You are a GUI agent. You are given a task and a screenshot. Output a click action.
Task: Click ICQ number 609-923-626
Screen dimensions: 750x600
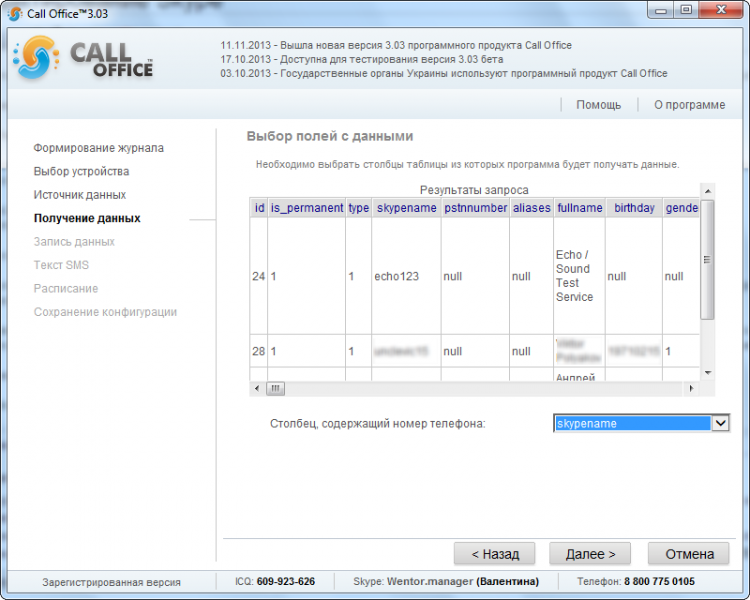tap(286, 581)
